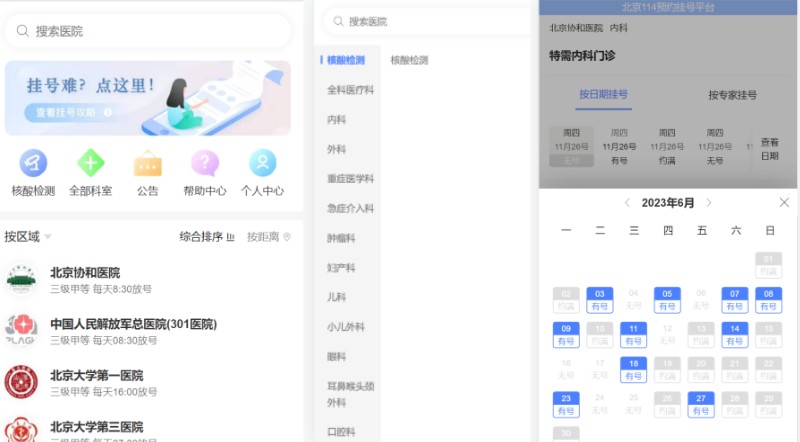800x442 pixels.
Task: Open the 个人中心 profile icon
Action: (262, 163)
